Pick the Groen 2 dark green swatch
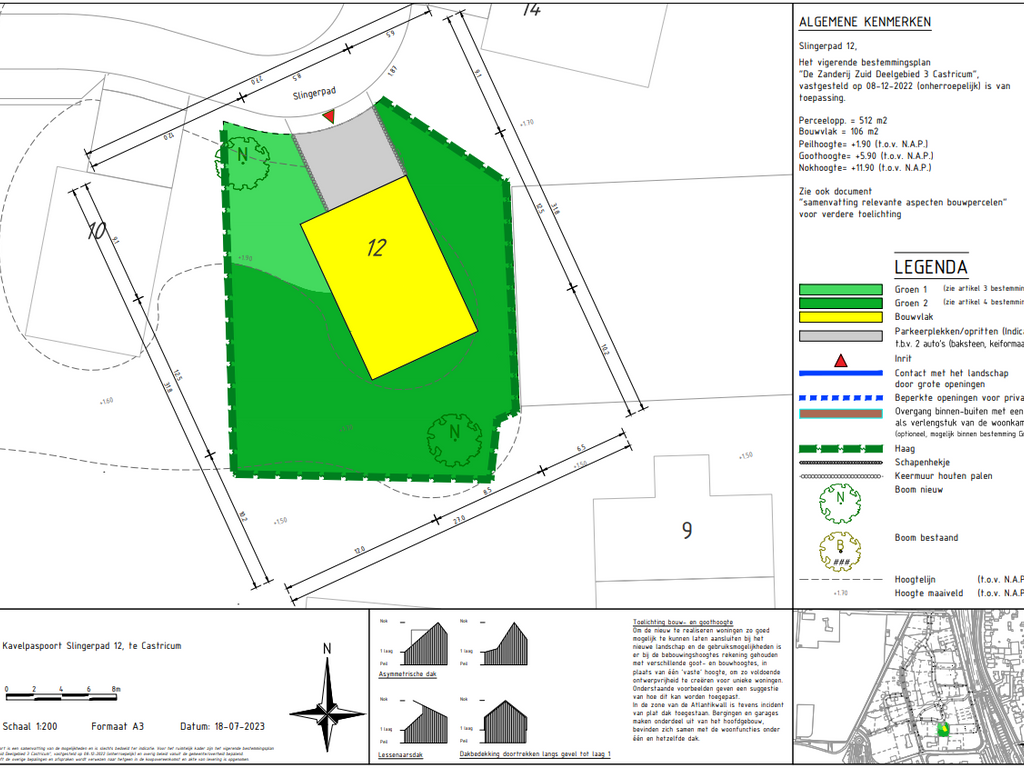The image size is (1024, 768). (840, 303)
